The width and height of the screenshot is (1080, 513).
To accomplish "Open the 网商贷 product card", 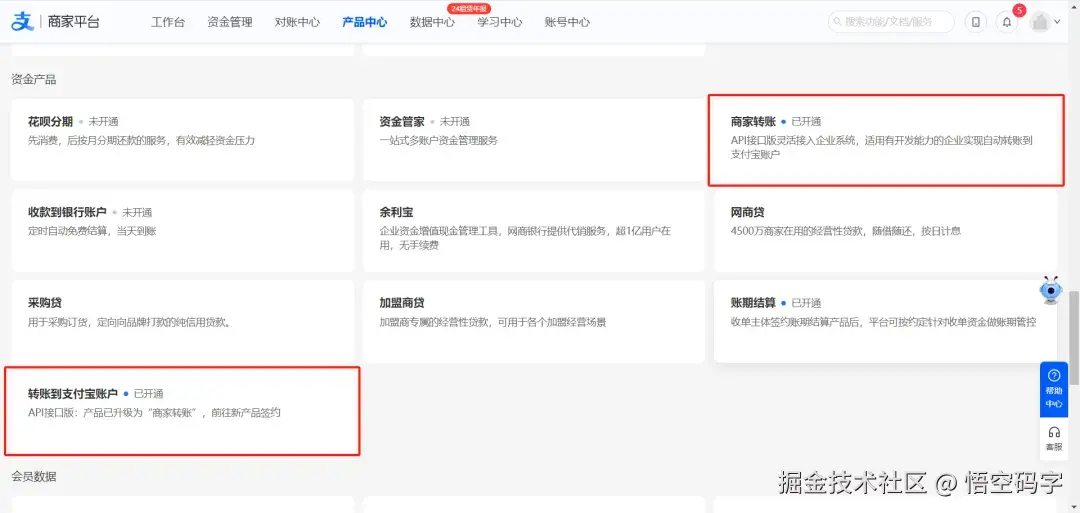I will (886, 231).
